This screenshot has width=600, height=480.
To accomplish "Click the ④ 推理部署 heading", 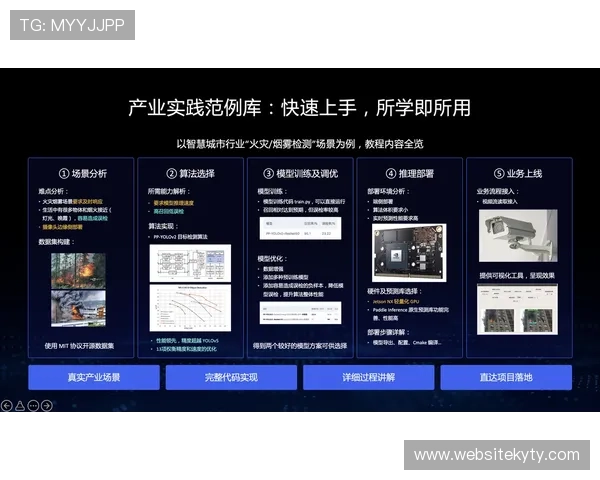I will (x=409, y=173).
